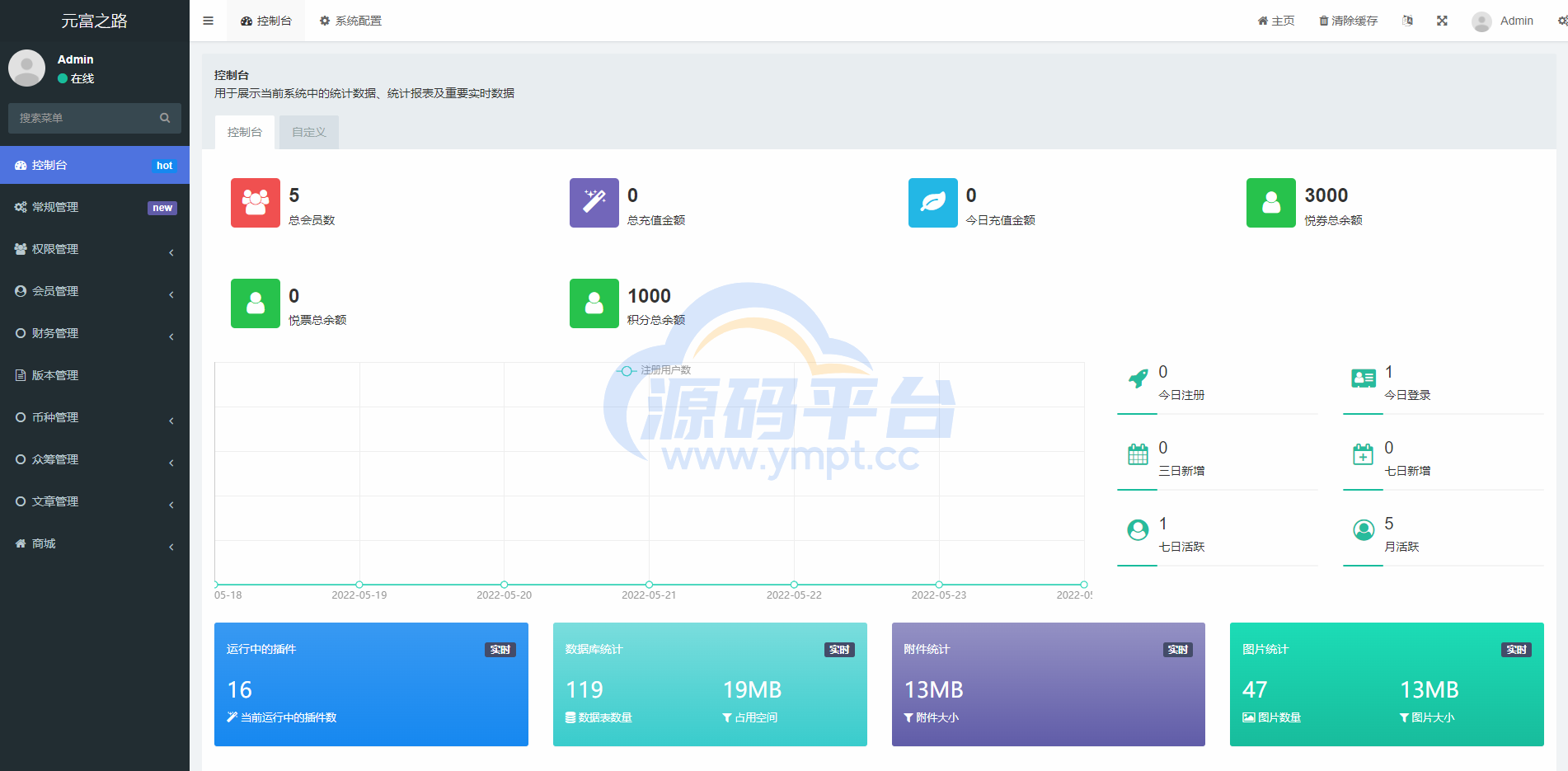Click the 月活跃 user circle icon

pos(1364,530)
